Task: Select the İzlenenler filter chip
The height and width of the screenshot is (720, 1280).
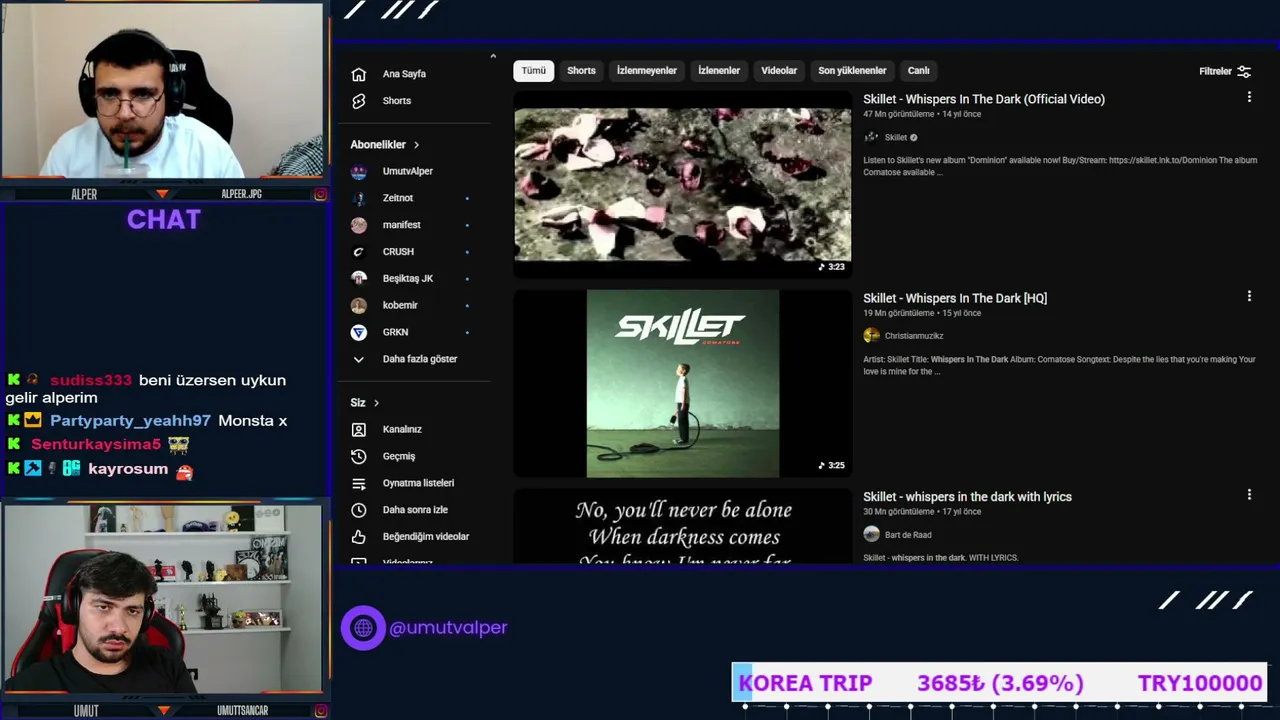Action: pyautogui.click(x=719, y=71)
